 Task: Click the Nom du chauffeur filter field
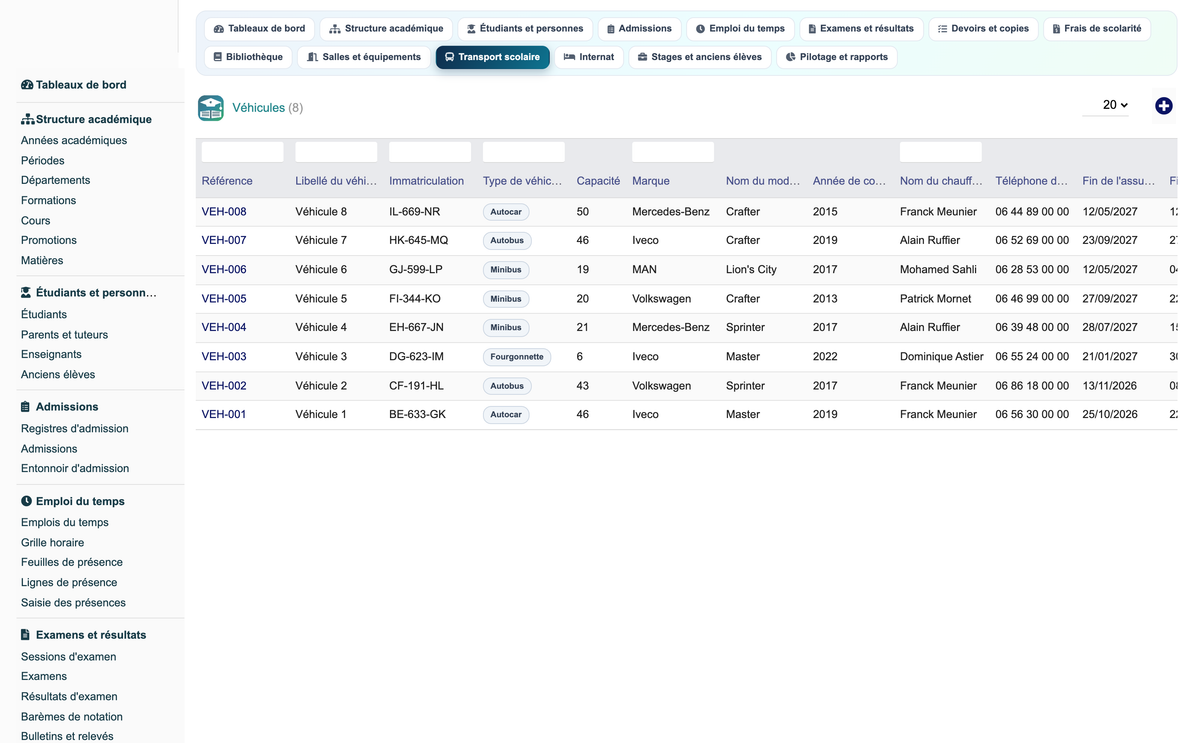click(941, 152)
